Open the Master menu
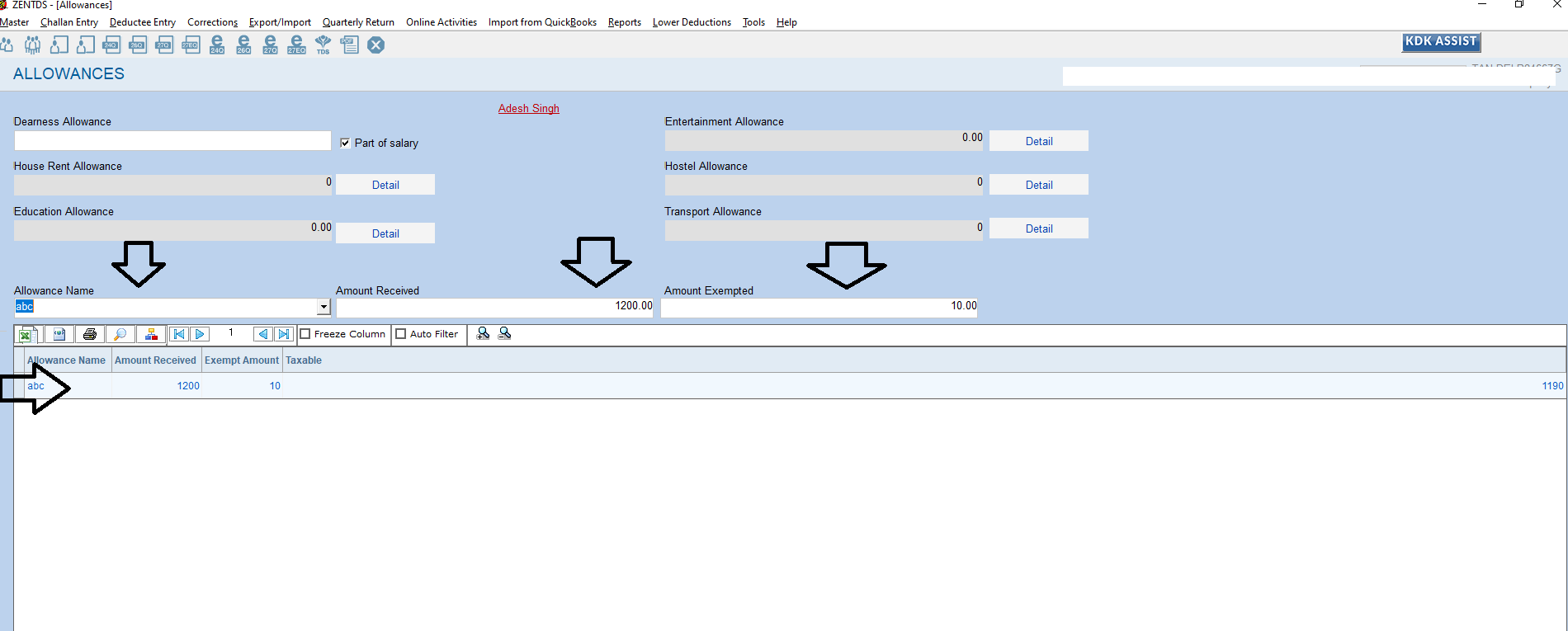Screen dimensions: 1568x631 (14, 22)
